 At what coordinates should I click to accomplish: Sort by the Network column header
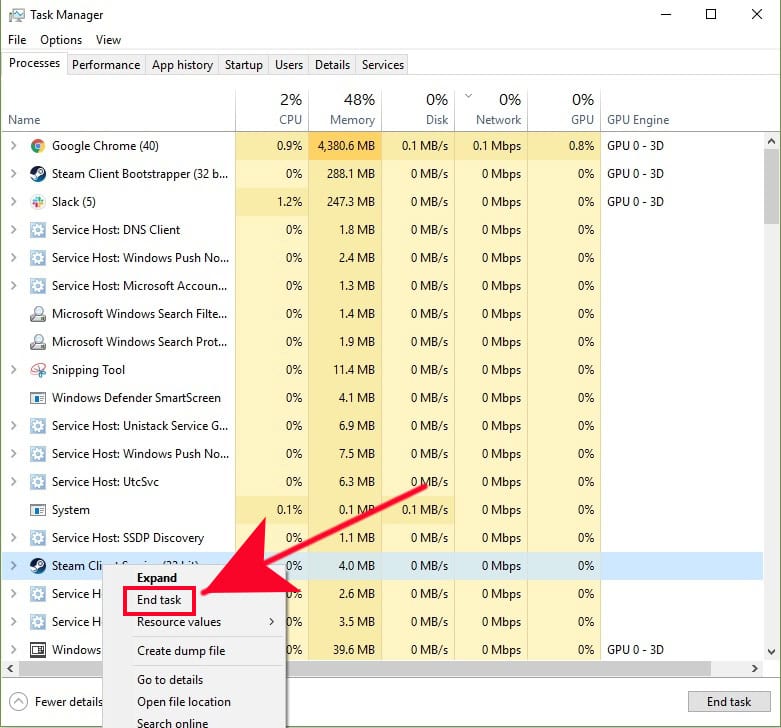pos(491,110)
